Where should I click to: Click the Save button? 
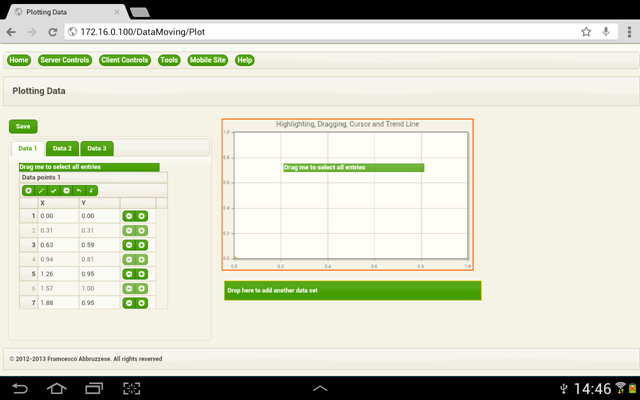[23, 127]
